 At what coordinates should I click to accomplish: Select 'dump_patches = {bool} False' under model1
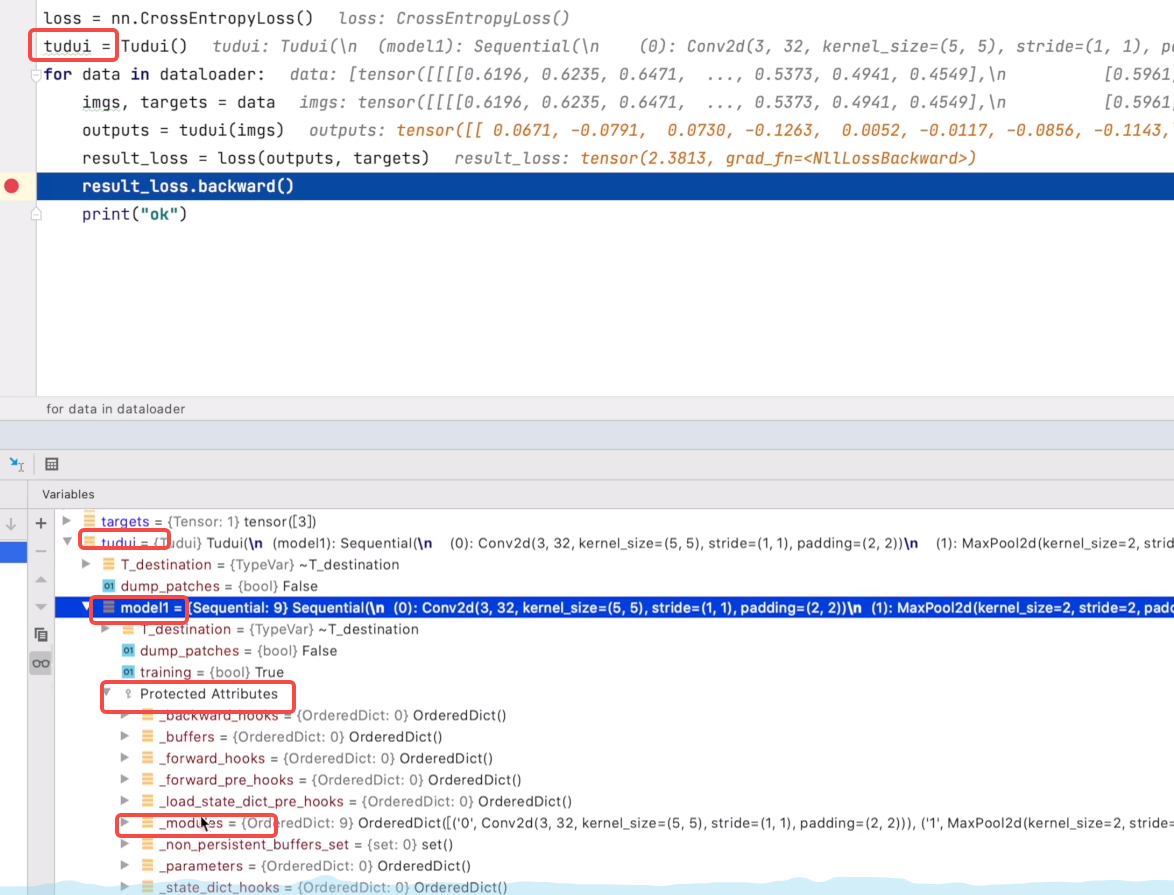(614, 651)
